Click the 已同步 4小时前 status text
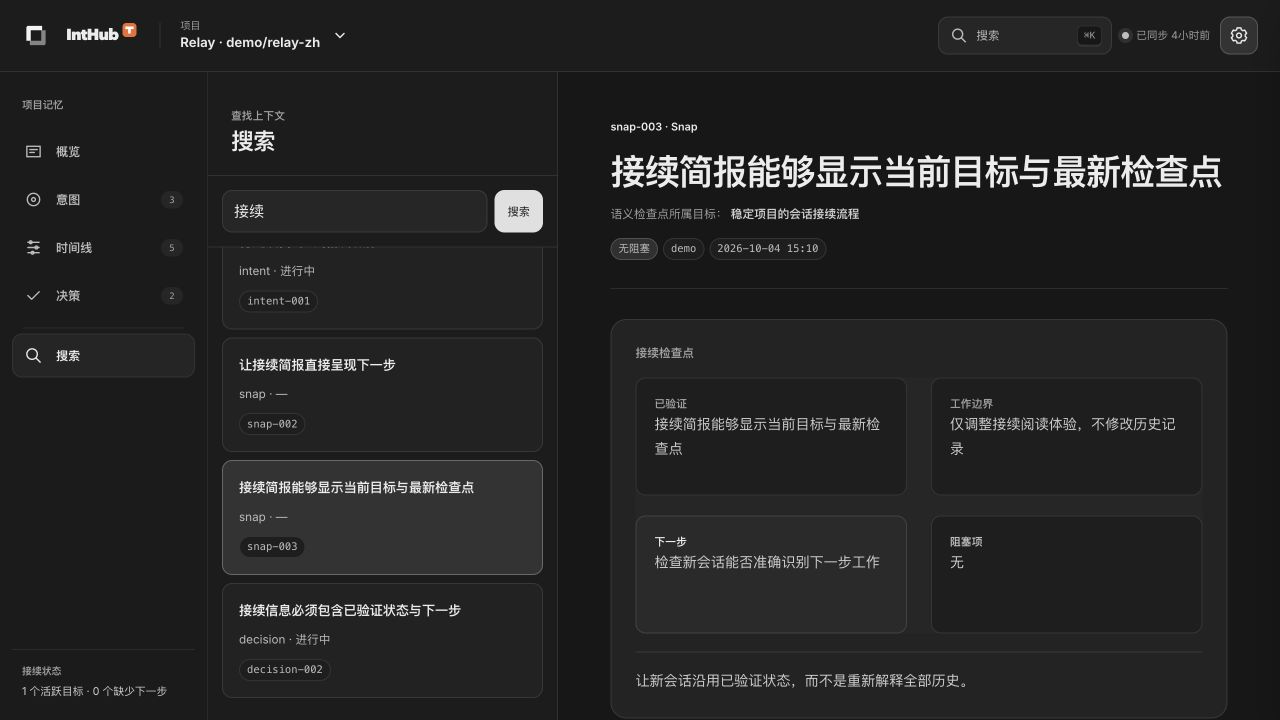 (x=1173, y=35)
